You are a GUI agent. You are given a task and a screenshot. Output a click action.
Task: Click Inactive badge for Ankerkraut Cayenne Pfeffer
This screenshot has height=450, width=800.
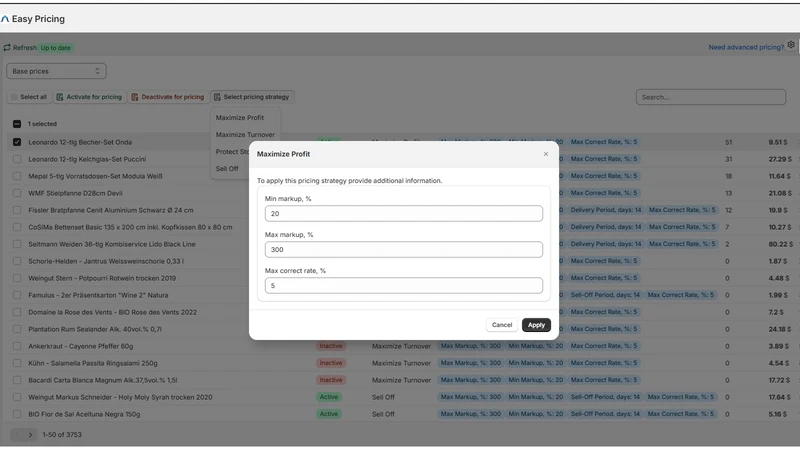pos(331,346)
